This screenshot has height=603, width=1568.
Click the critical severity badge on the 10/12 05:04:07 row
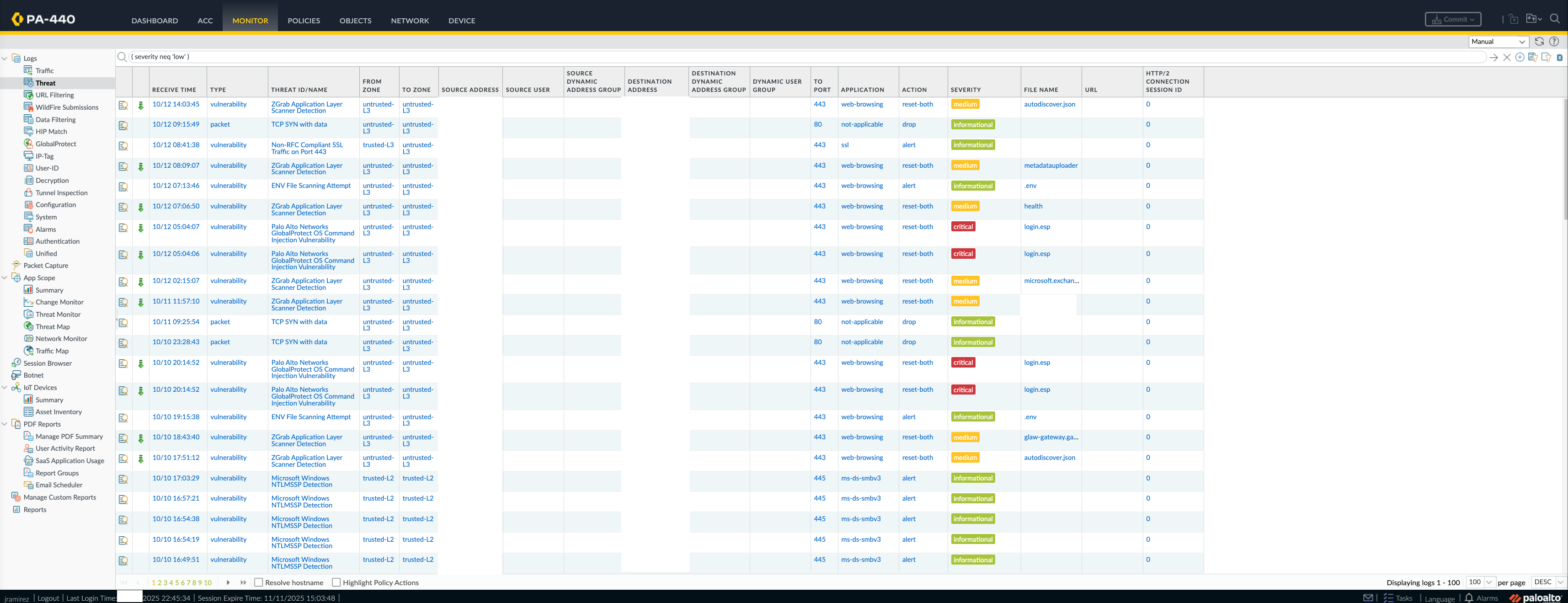click(x=963, y=227)
